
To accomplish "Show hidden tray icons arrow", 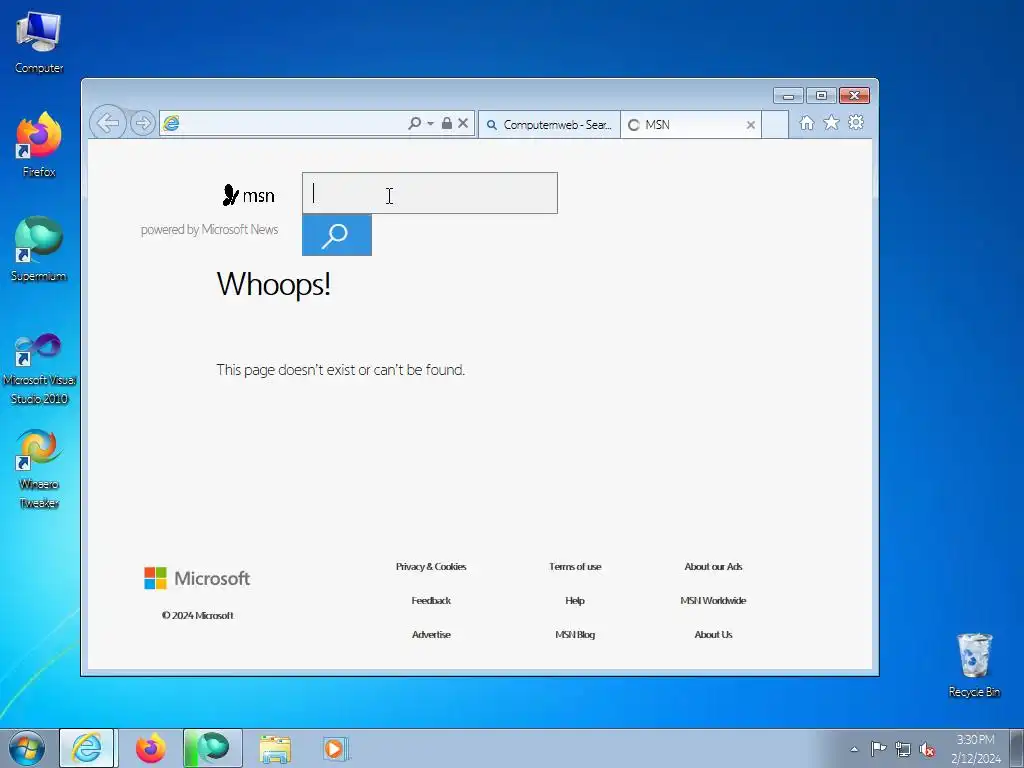I will tap(854, 749).
